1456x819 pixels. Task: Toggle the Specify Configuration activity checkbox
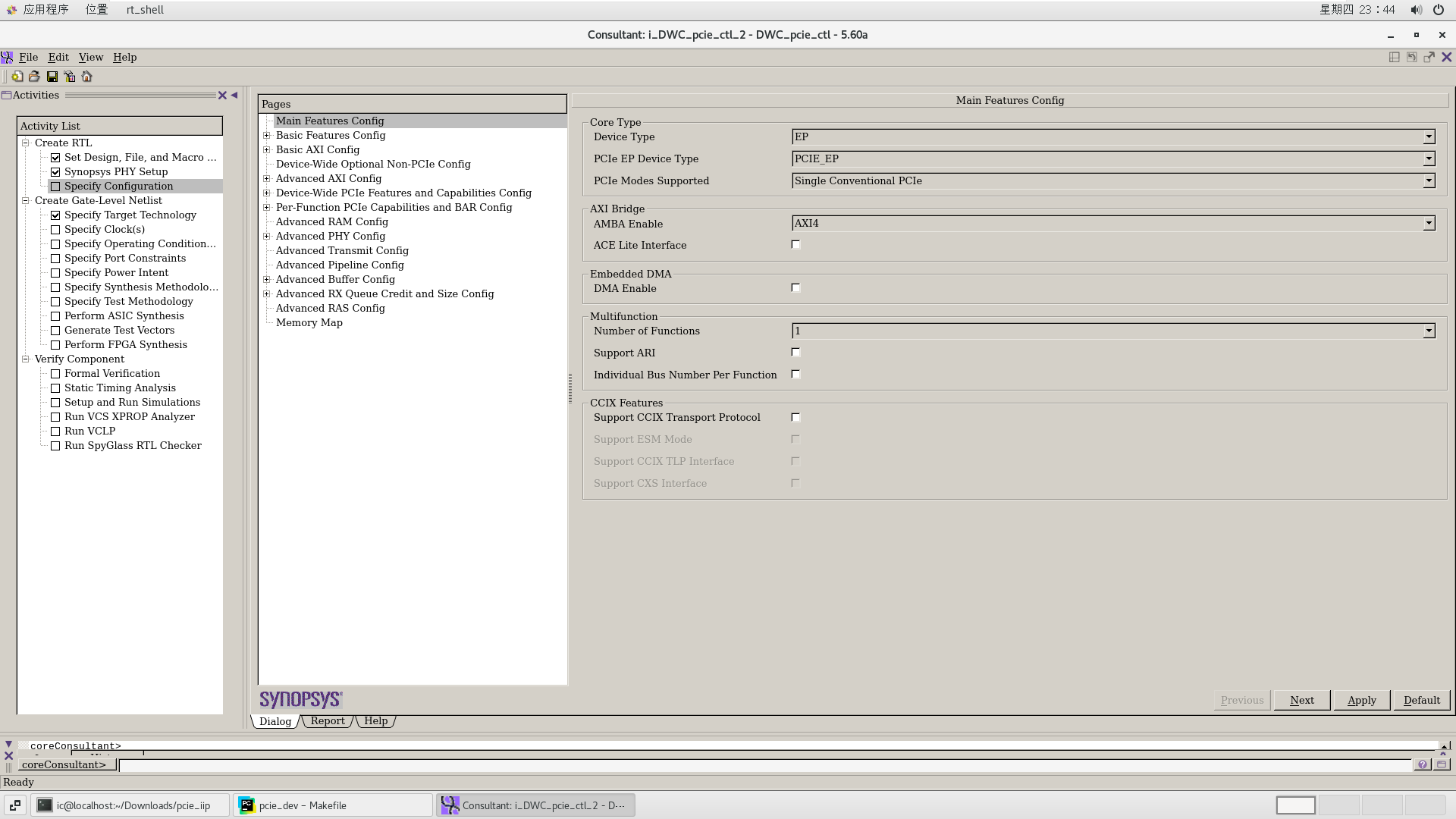(55, 187)
